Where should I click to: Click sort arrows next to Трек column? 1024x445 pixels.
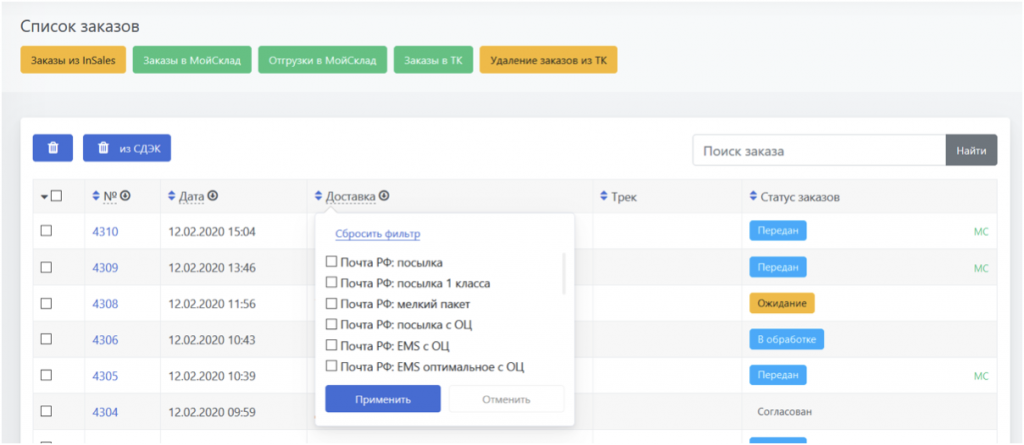602,197
